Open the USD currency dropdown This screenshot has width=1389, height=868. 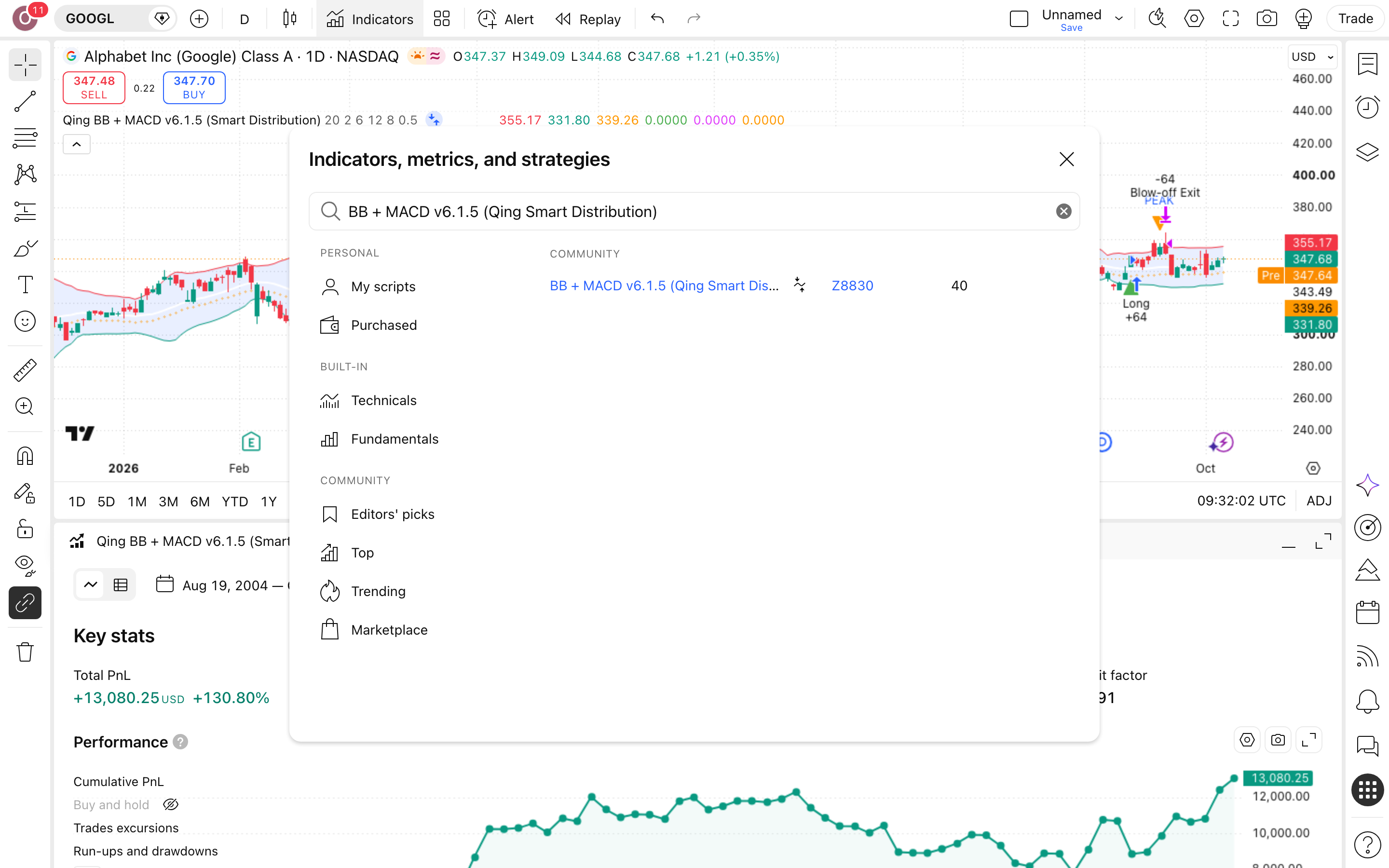point(1313,56)
